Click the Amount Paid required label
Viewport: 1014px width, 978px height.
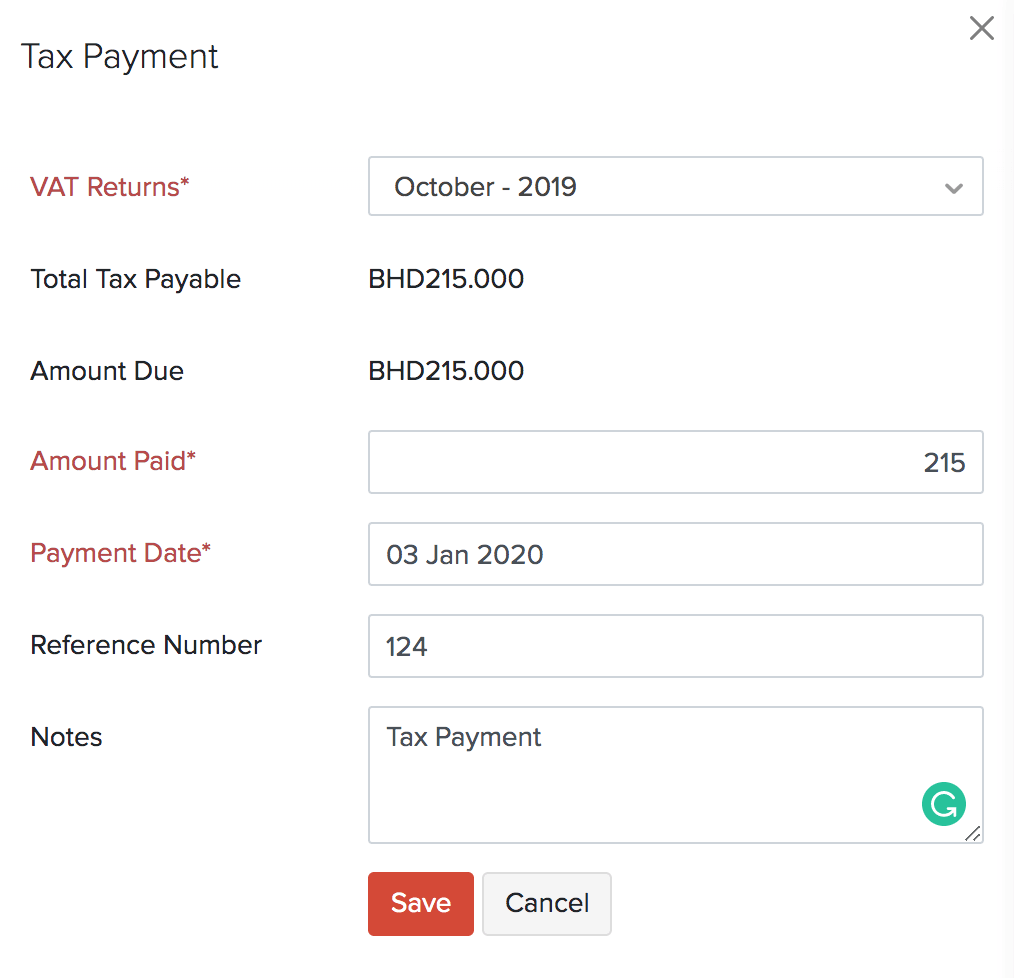tap(113, 461)
